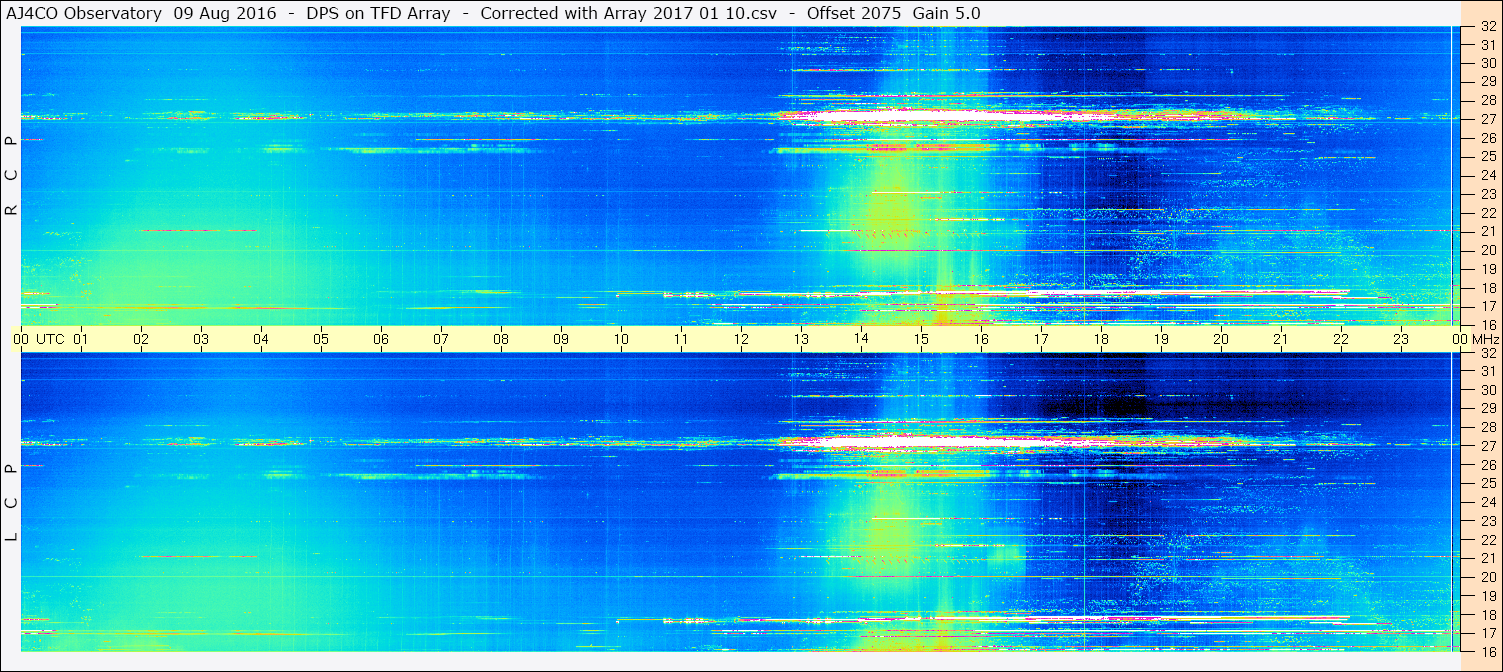Select the 18 hour mark on time axis
The width and height of the screenshot is (1503, 672).
[1101, 339]
